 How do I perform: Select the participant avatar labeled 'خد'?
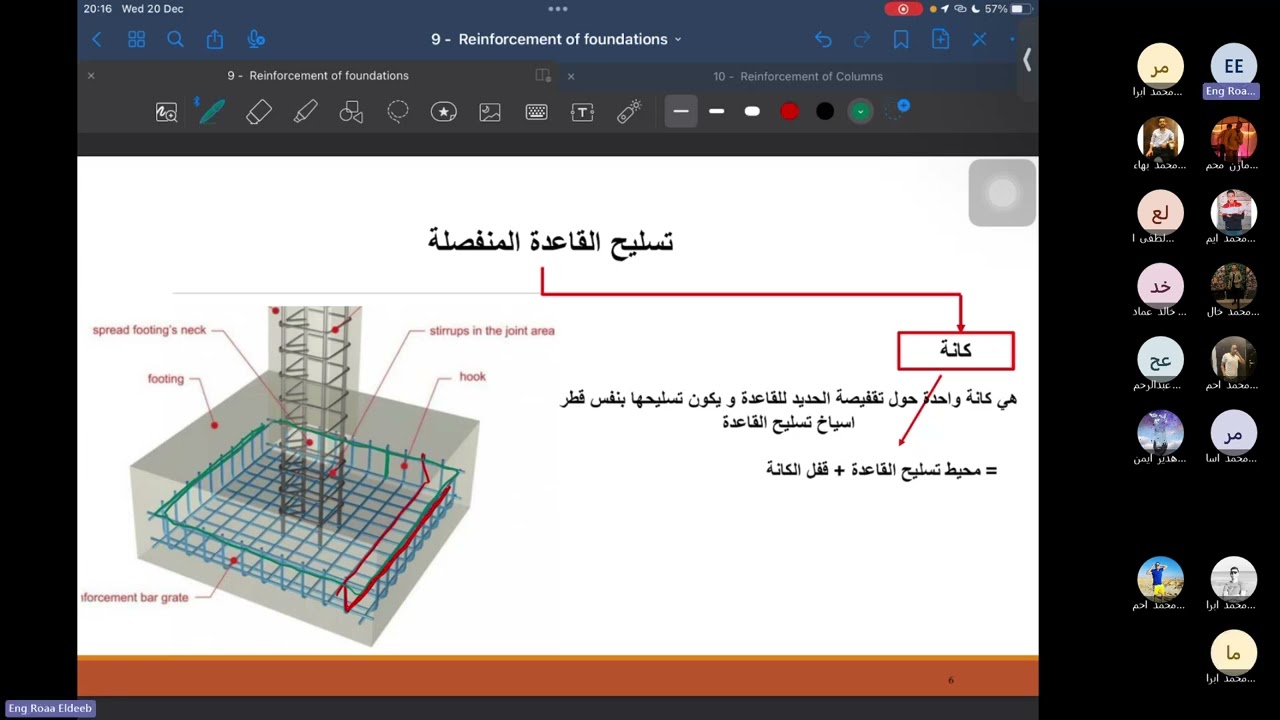(x=1160, y=286)
